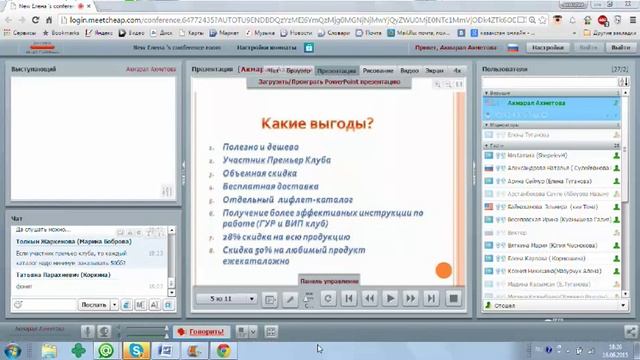Click the browser home button

49,20
